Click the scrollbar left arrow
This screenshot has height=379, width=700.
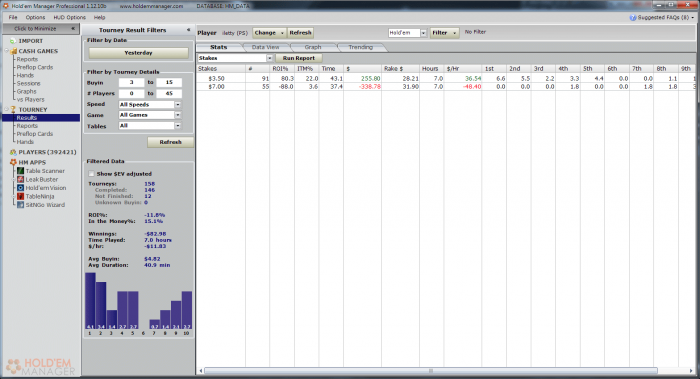[201, 371]
